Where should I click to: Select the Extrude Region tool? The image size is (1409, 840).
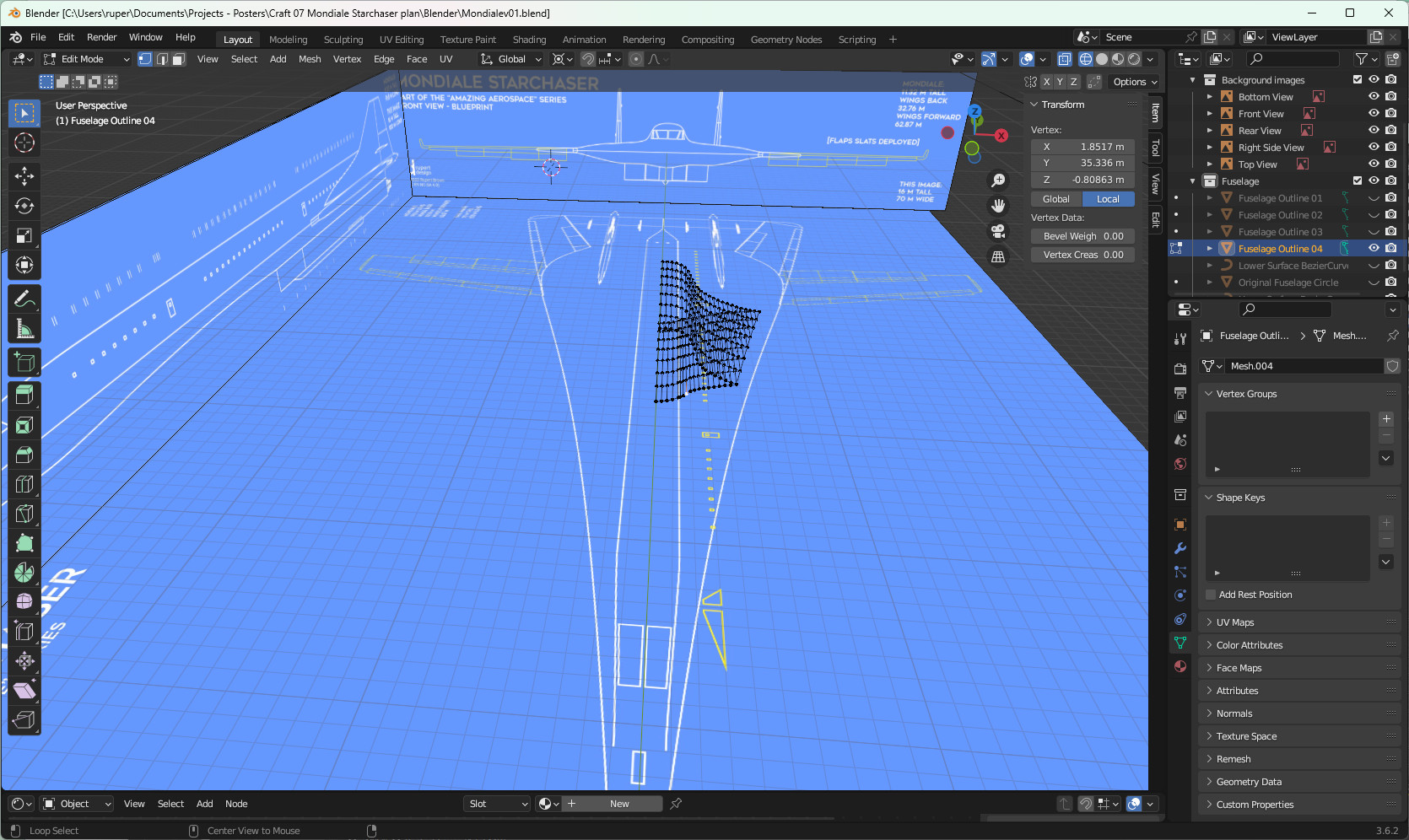coord(24,394)
